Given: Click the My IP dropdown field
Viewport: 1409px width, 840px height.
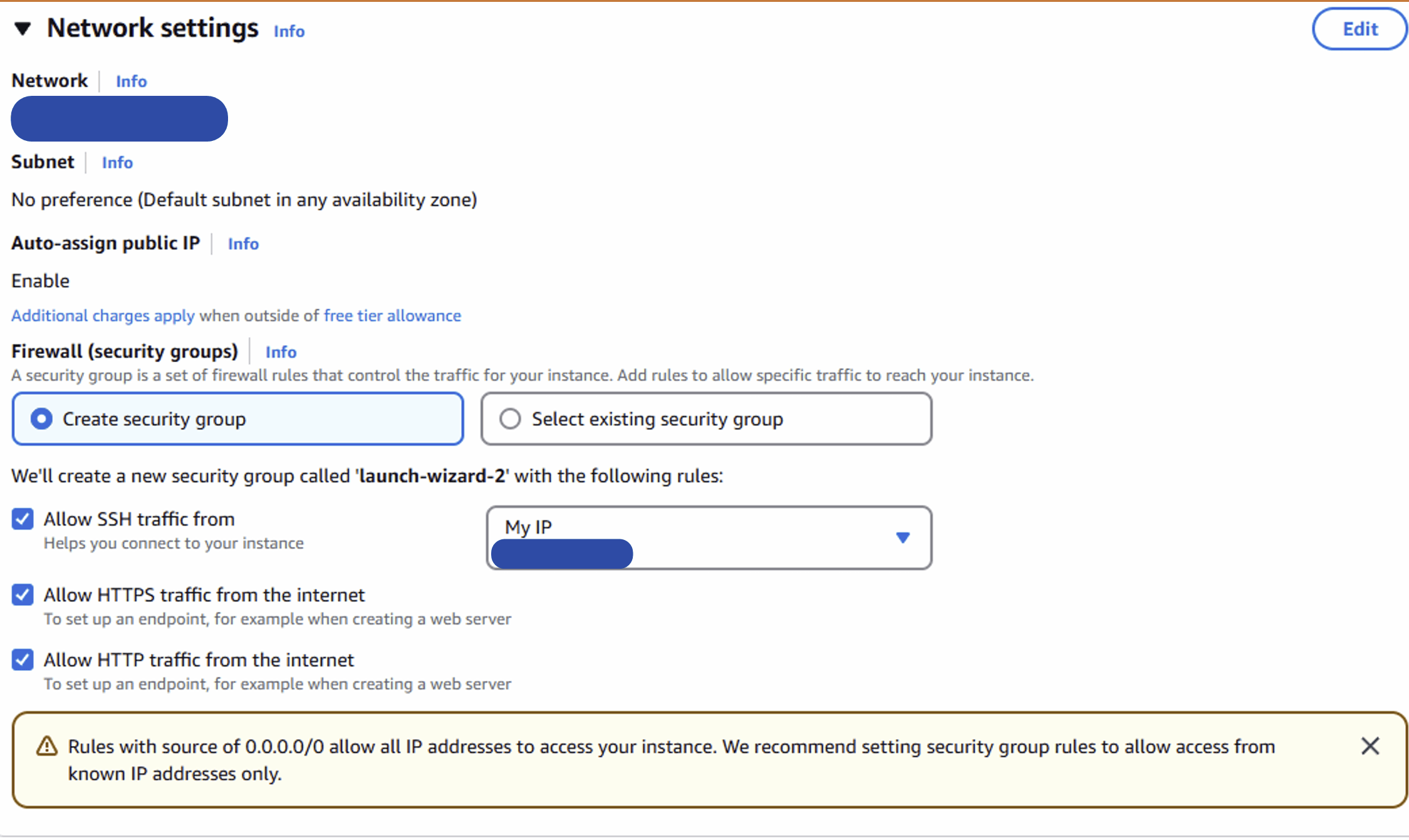Looking at the screenshot, I should pos(709,538).
